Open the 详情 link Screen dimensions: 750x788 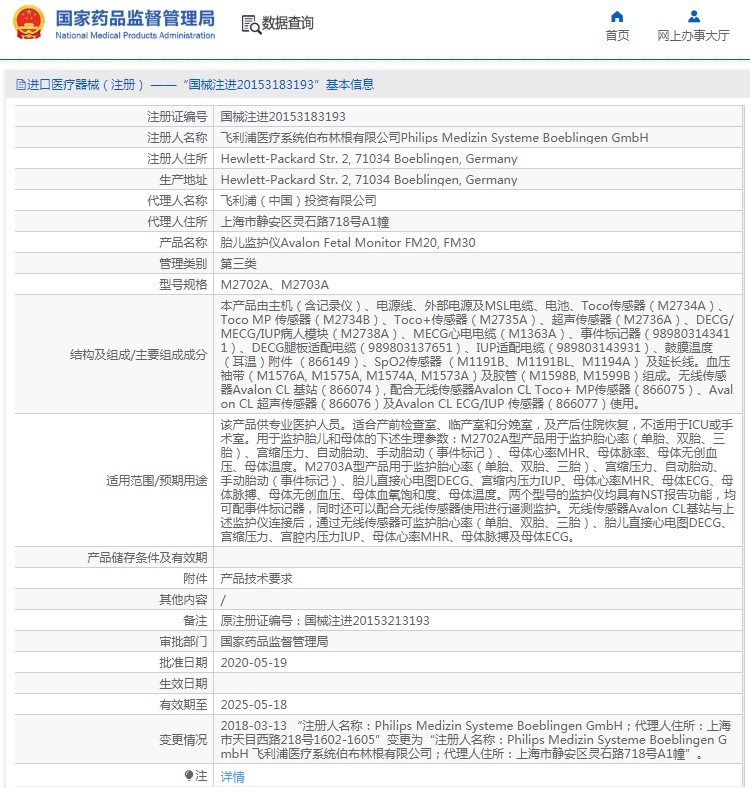click(232, 777)
